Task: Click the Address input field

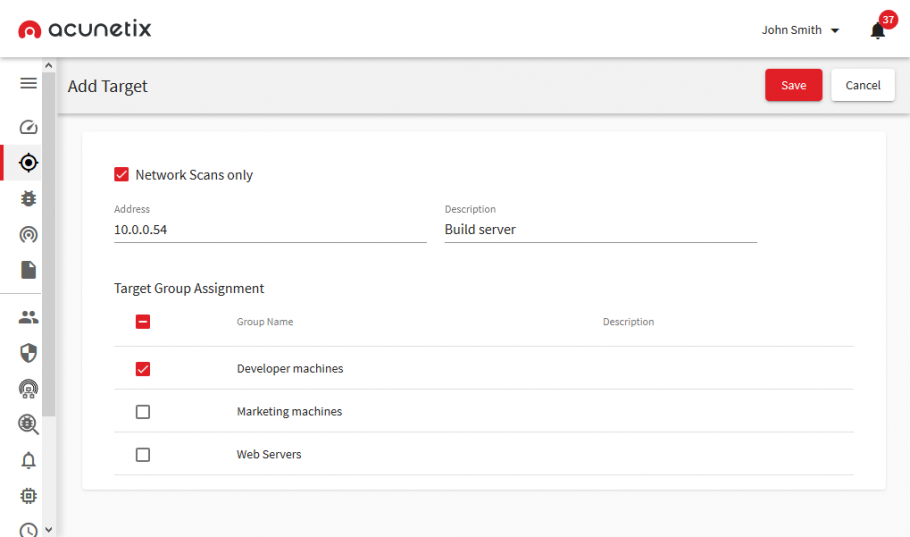Action: pyautogui.click(x=270, y=230)
